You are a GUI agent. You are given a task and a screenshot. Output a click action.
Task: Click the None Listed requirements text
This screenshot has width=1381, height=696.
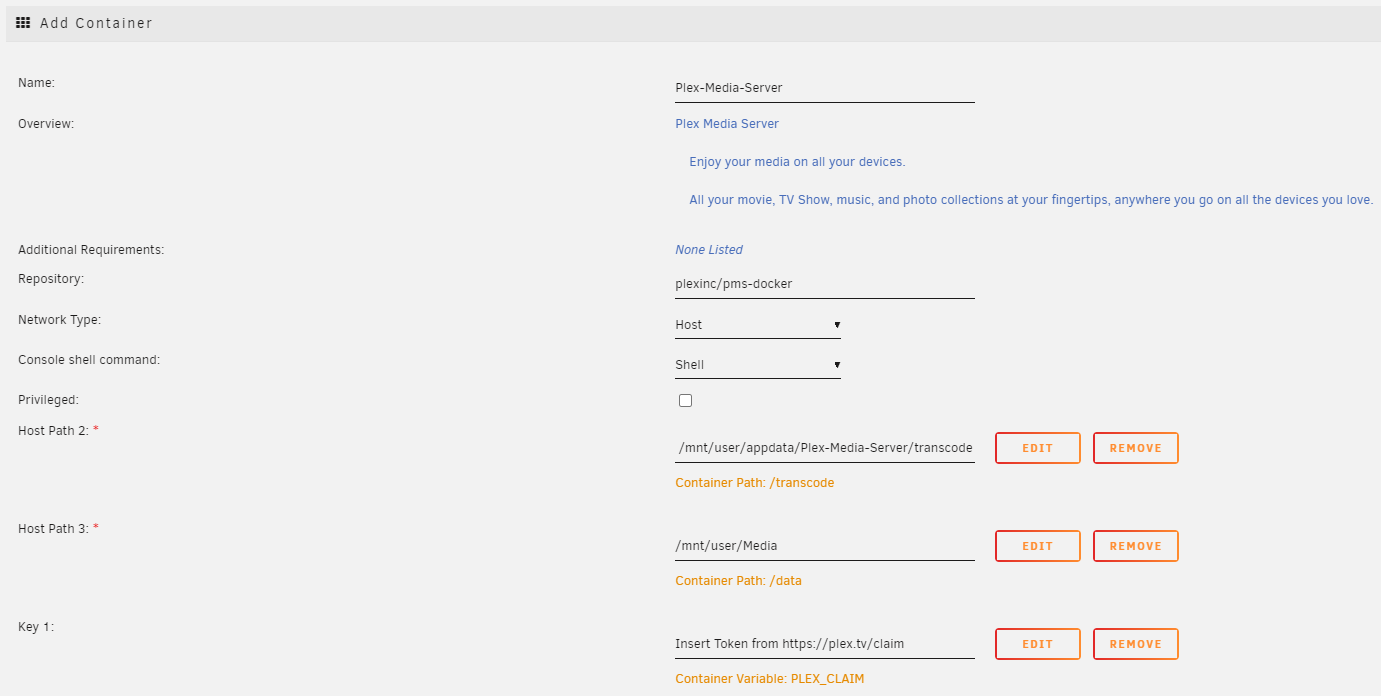click(709, 250)
